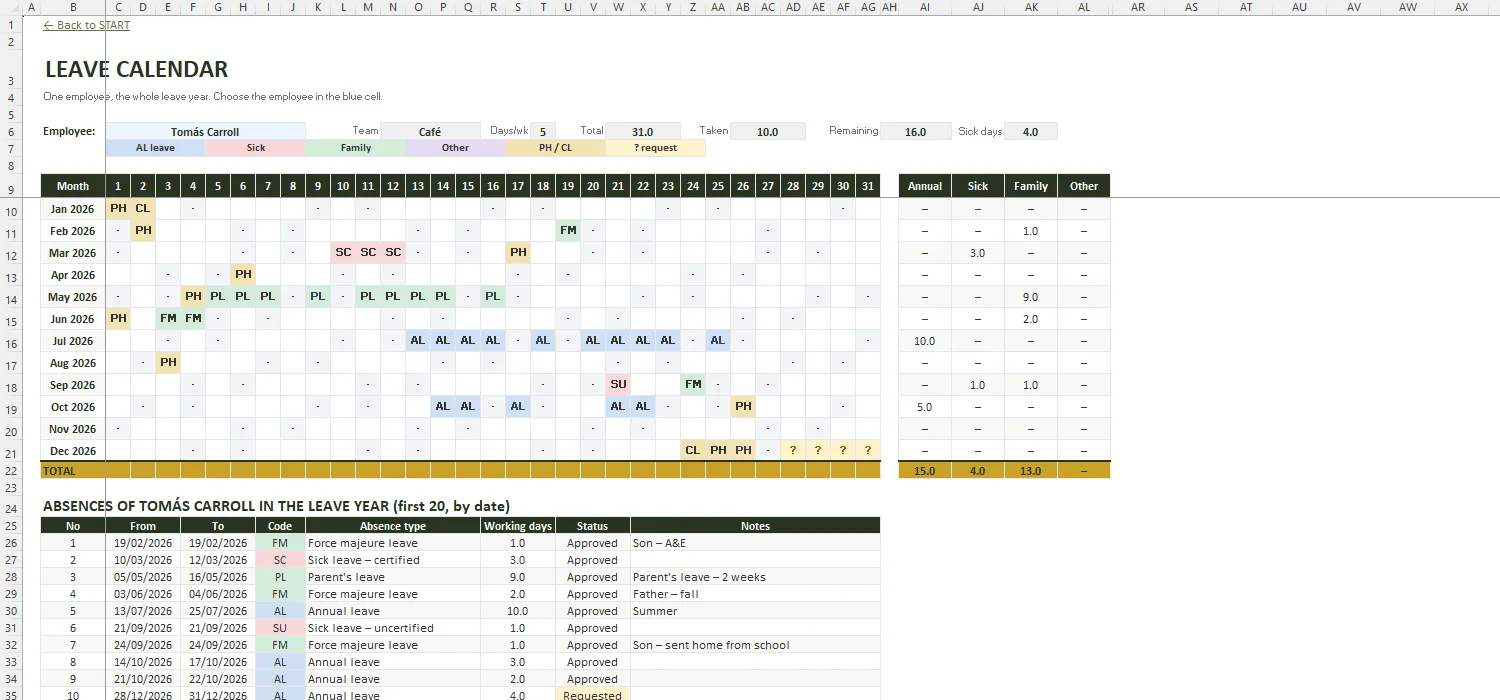Click the Son – A&E note
Screen dimensions: 1500x700
point(756,543)
